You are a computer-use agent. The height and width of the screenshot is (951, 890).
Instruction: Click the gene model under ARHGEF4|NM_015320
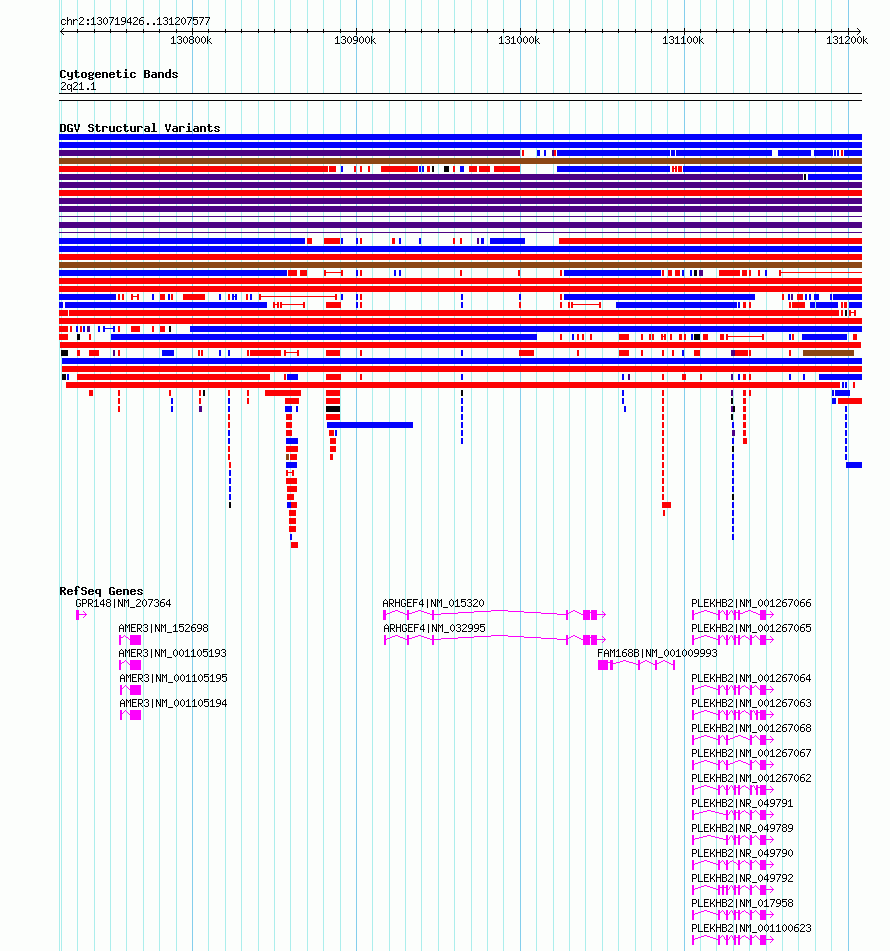click(x=494, y=615)
